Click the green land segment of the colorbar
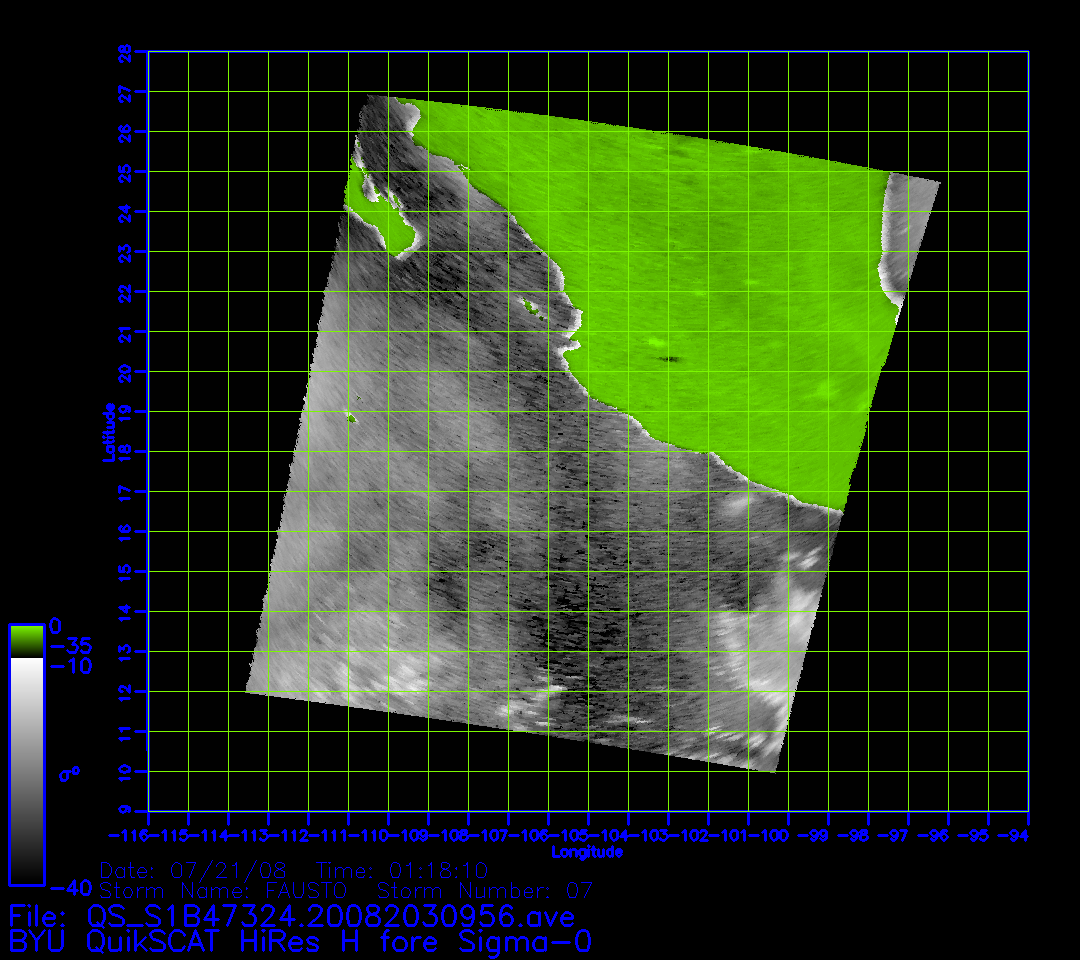1080x960 pixels. (26, 640)
